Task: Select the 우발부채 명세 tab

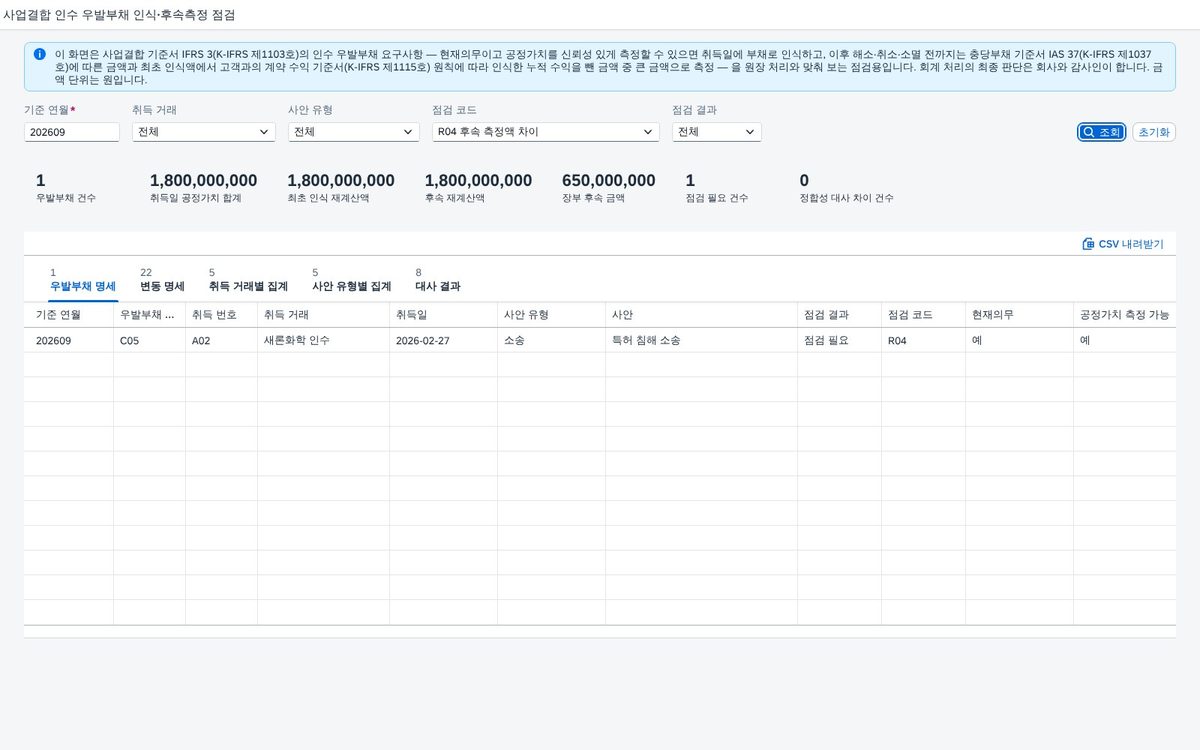Action: point(83,280)
